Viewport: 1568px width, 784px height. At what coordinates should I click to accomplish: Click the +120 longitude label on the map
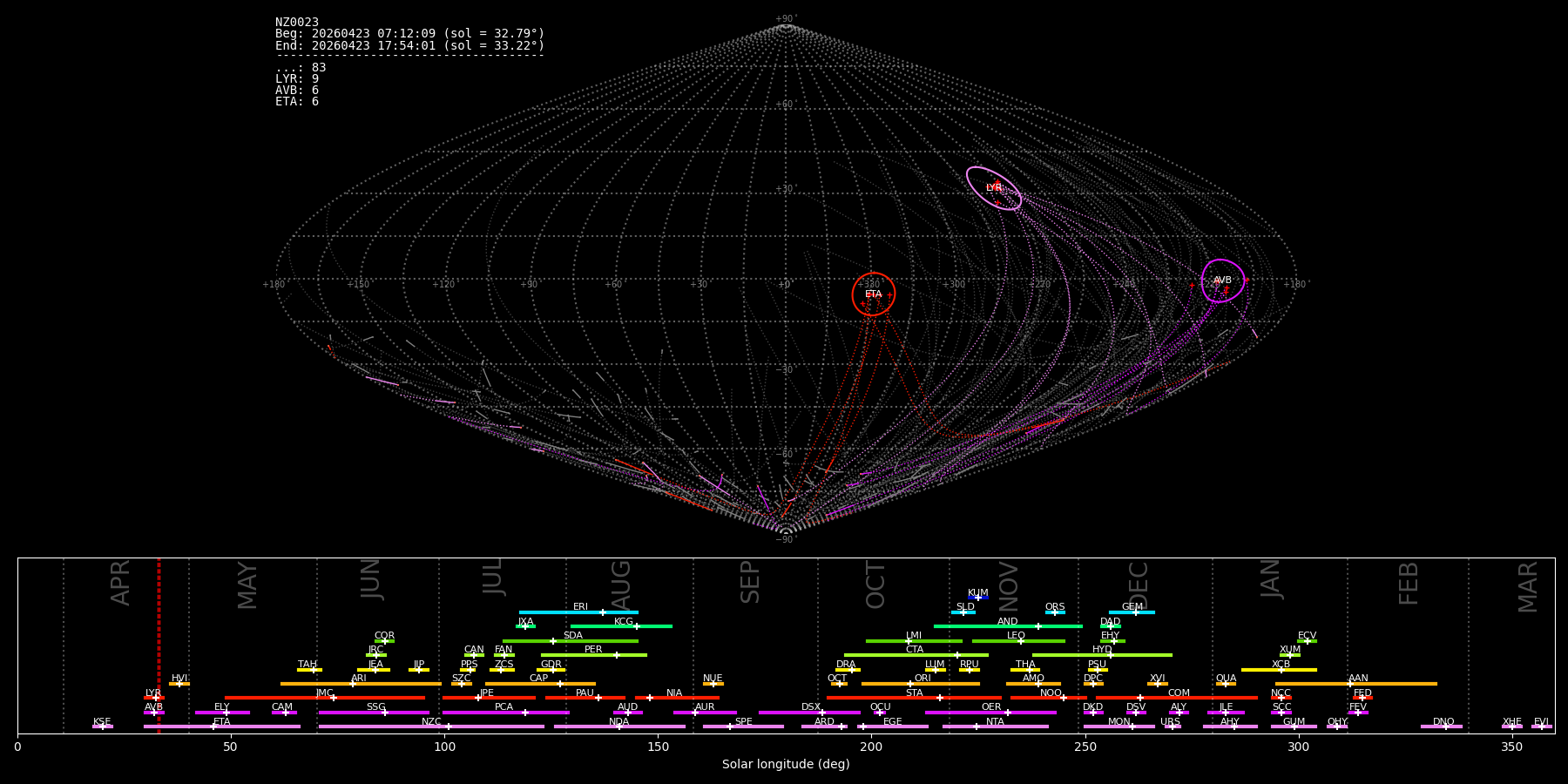[x=443, y=285]
